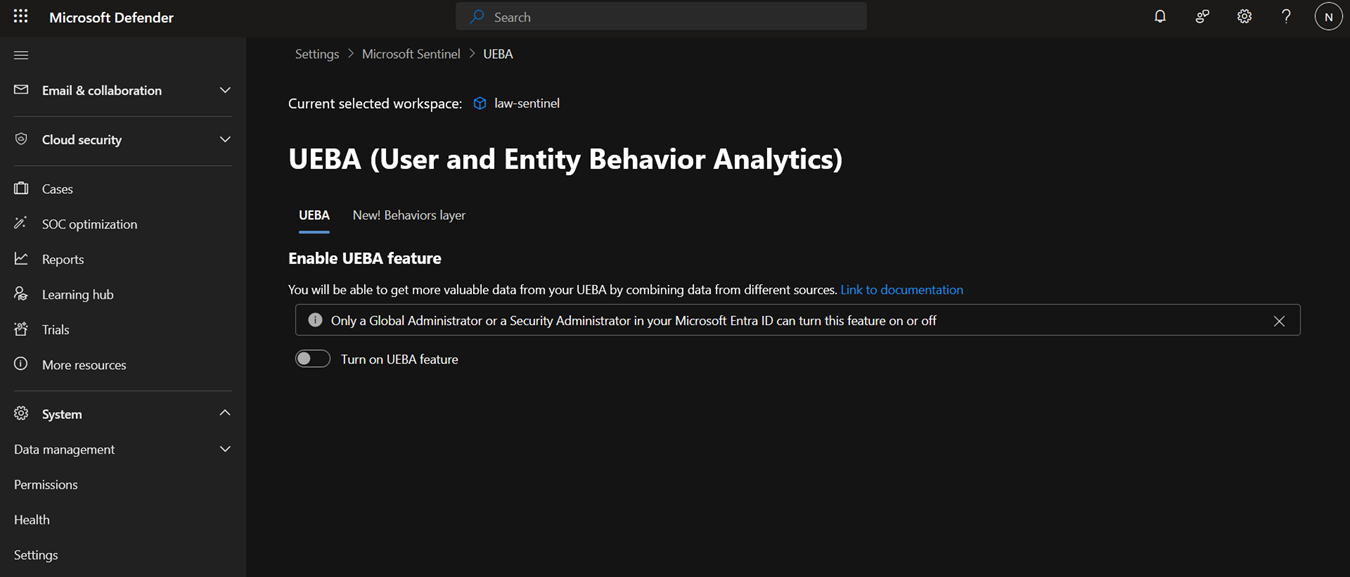Click the Learning hub icon
The width and height of the screenshot is (1350, 577).
pos(21,294)
